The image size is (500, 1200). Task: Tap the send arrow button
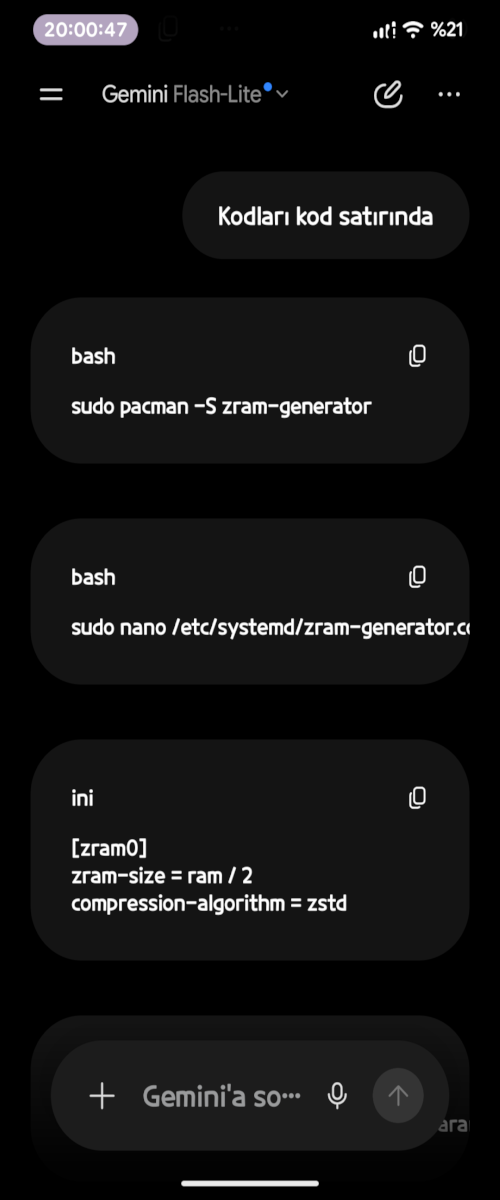pos(398,1096)
